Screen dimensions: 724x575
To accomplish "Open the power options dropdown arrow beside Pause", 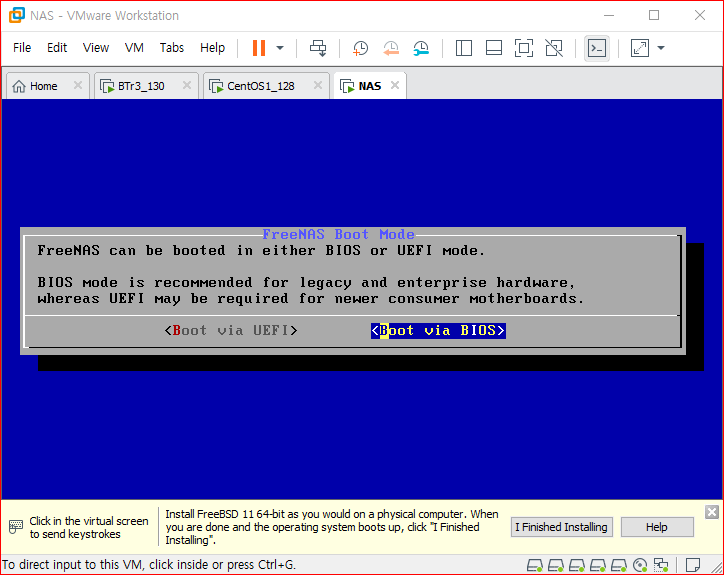I will 280,48.
